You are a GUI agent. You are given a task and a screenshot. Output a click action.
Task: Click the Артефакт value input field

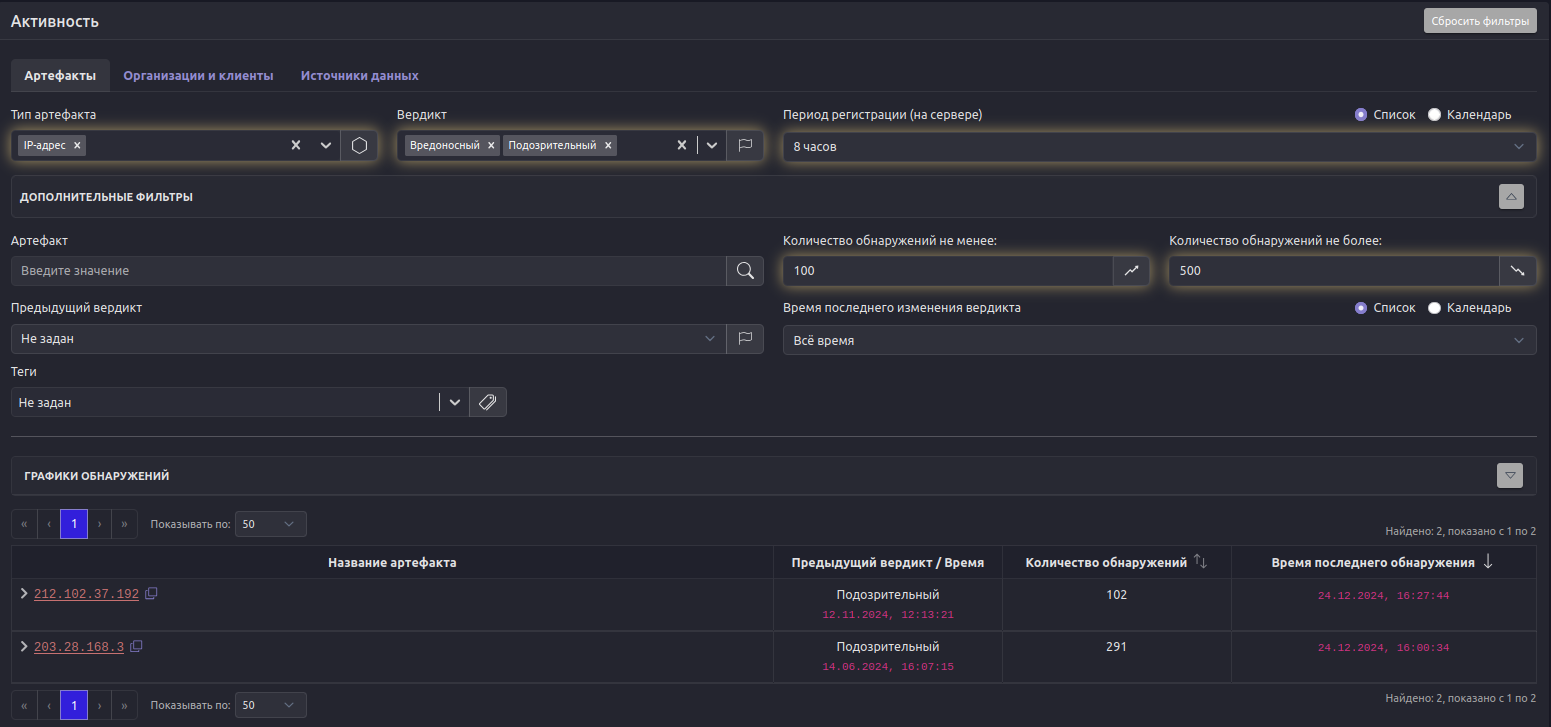(x=368, y=271)
